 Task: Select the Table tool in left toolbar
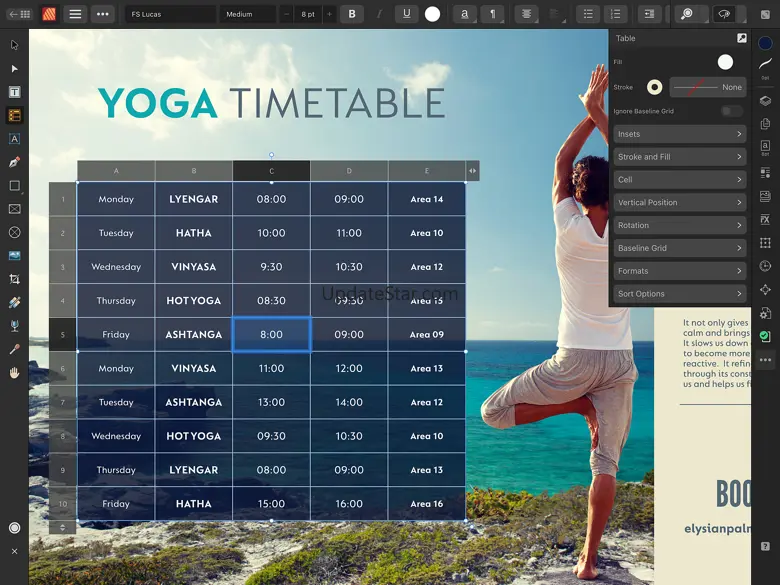(x=14, y=115)
